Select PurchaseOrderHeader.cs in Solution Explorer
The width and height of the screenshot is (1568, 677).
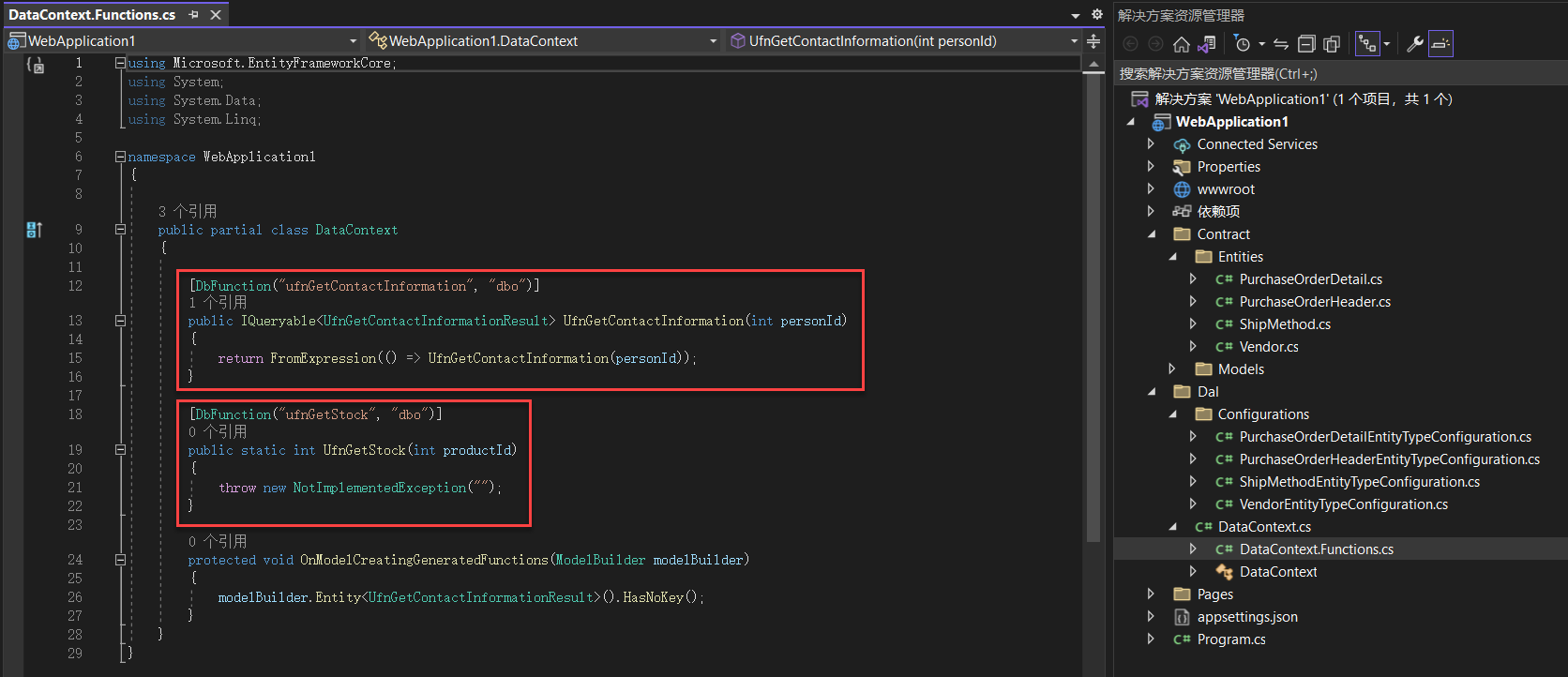(x=1315, y=302)
